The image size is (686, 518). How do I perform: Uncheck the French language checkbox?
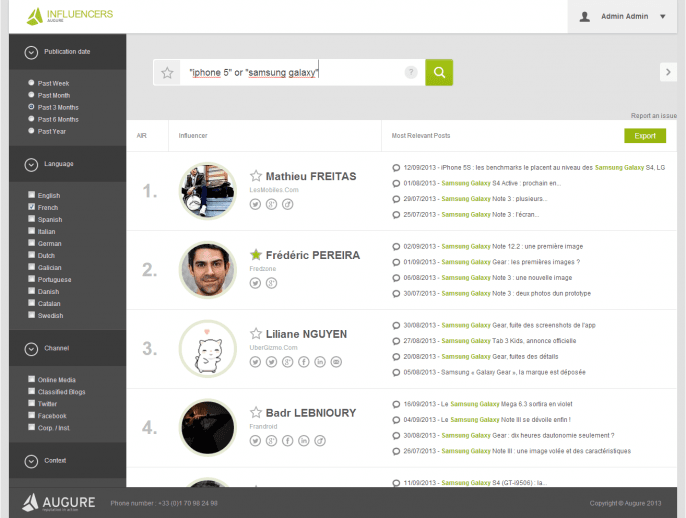[32, 206]
